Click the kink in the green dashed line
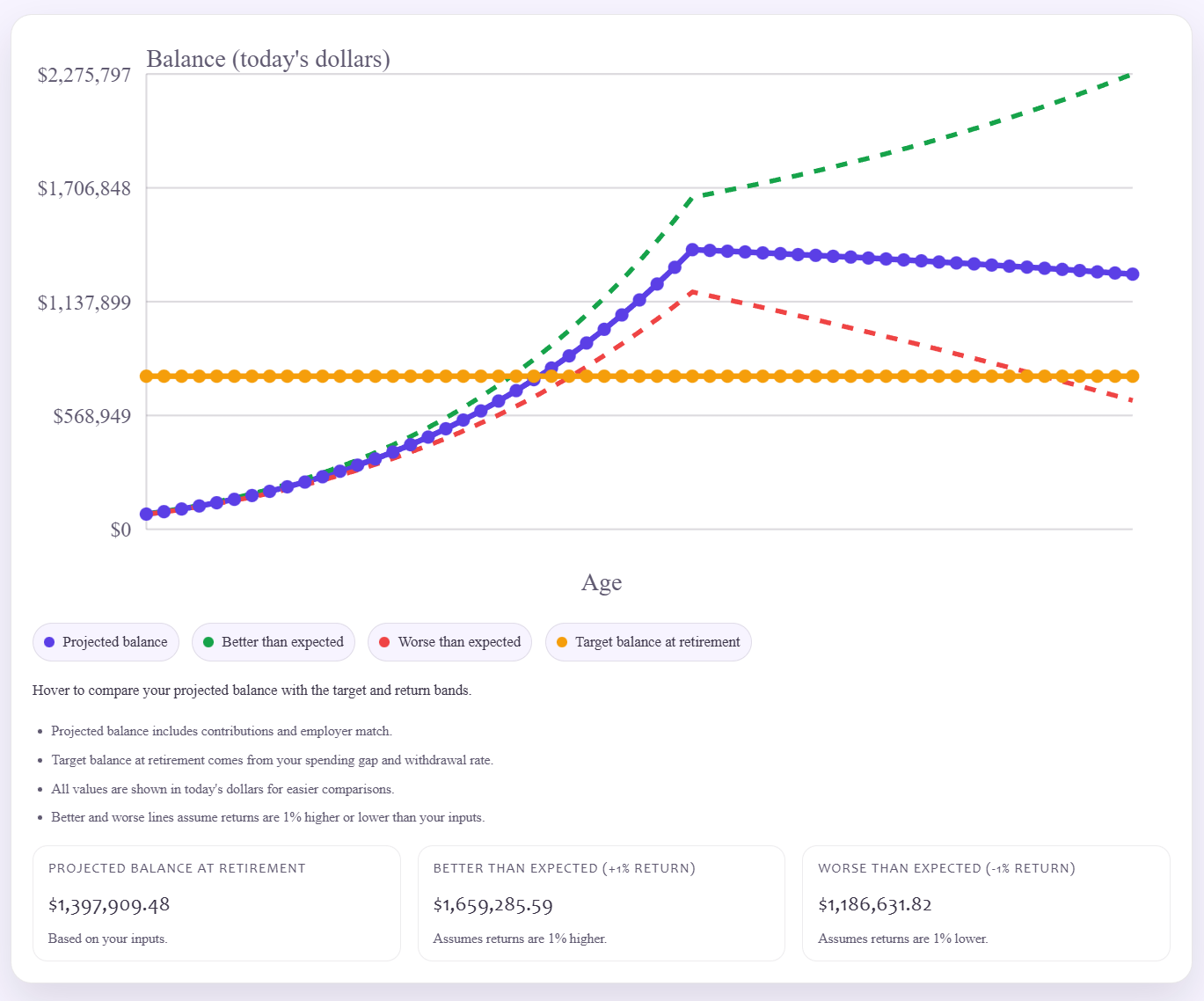The image size is (1204, 1001). pyautogui.click(x=694, y=197)
